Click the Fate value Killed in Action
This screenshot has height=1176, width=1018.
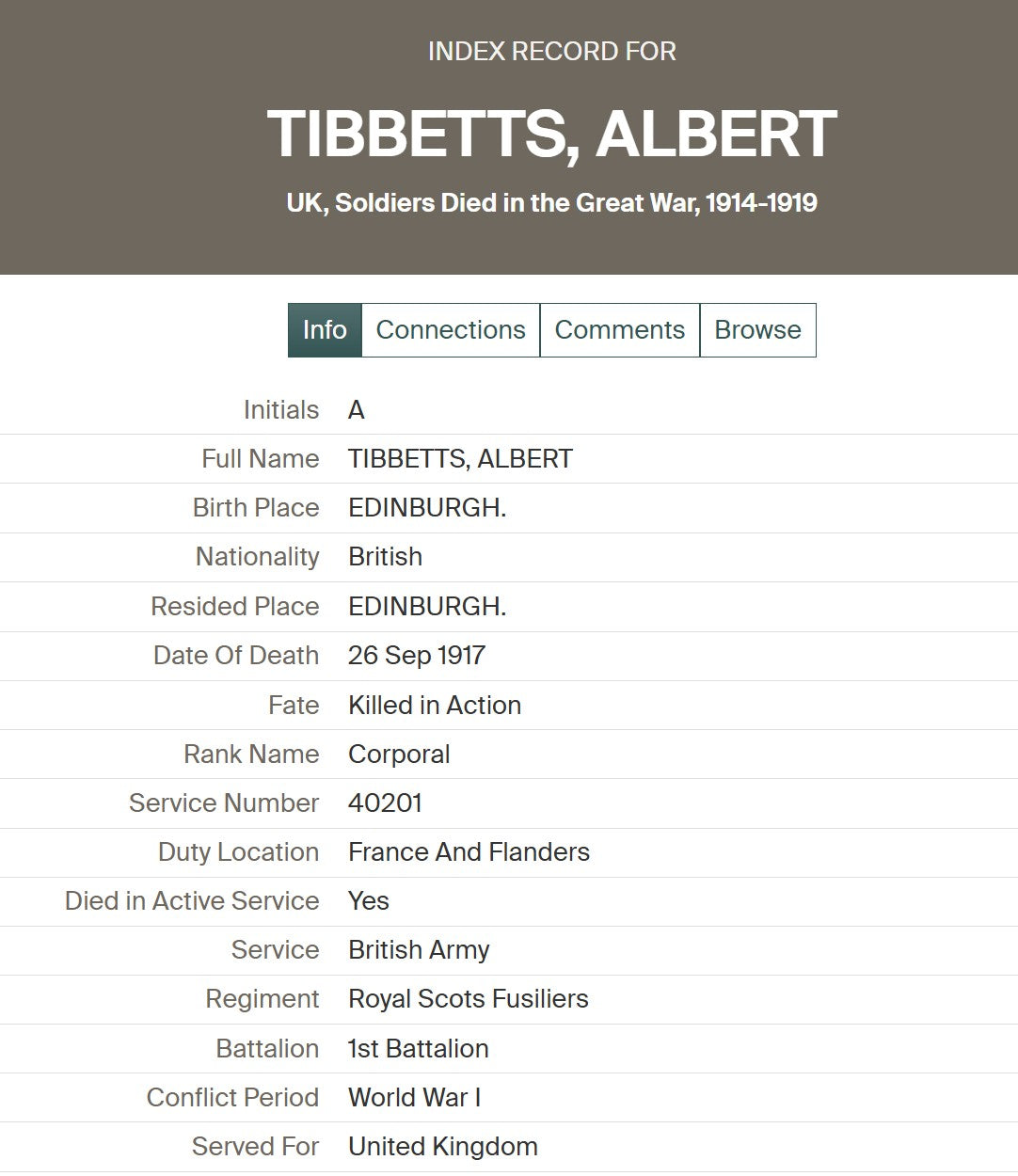click(x=435, y=706)
